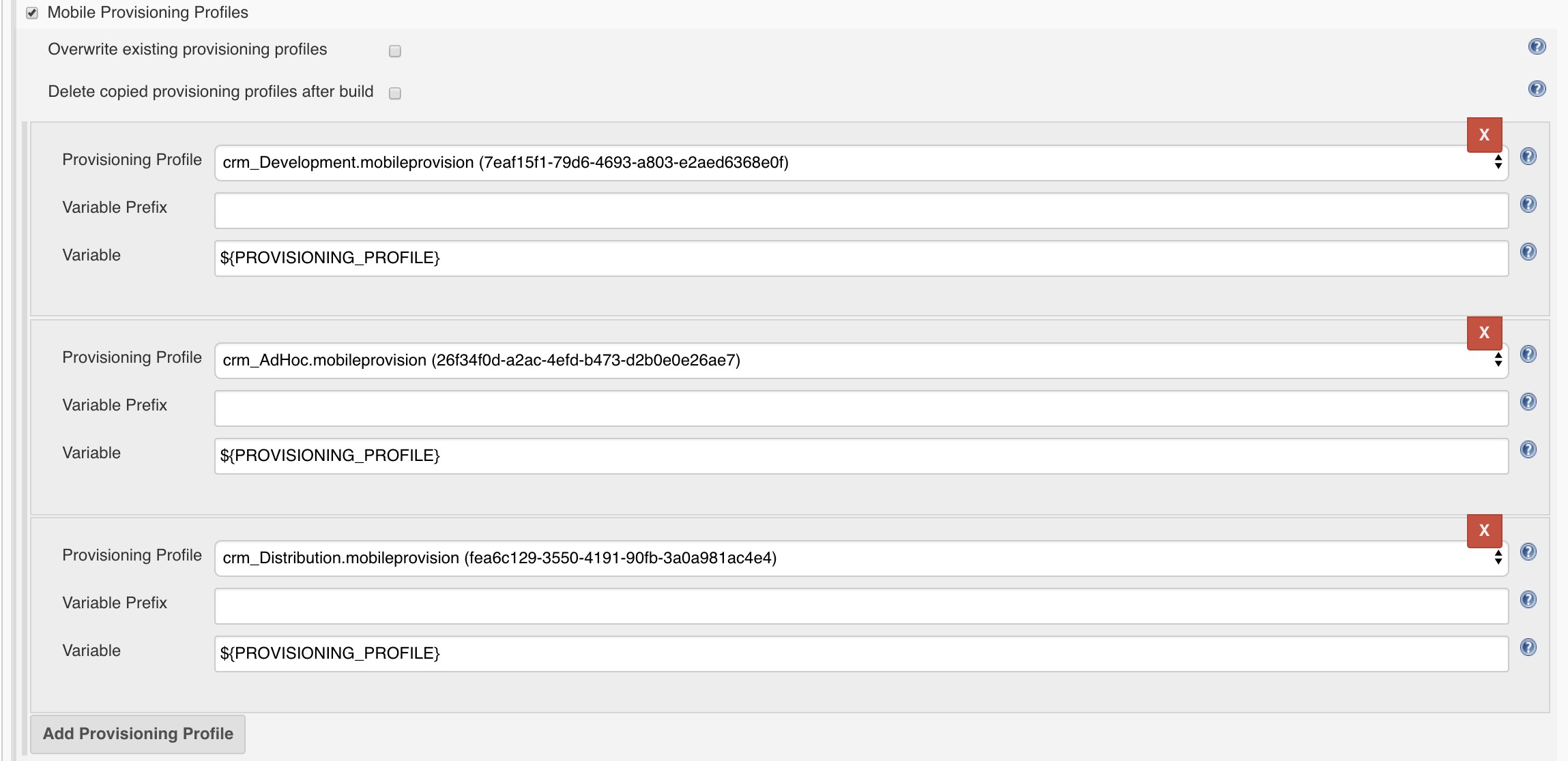This screenshot has width=1568, height=761.
Task: Show help for crm_Development Provisioning Profile
Action: (x=1528, y=156)
